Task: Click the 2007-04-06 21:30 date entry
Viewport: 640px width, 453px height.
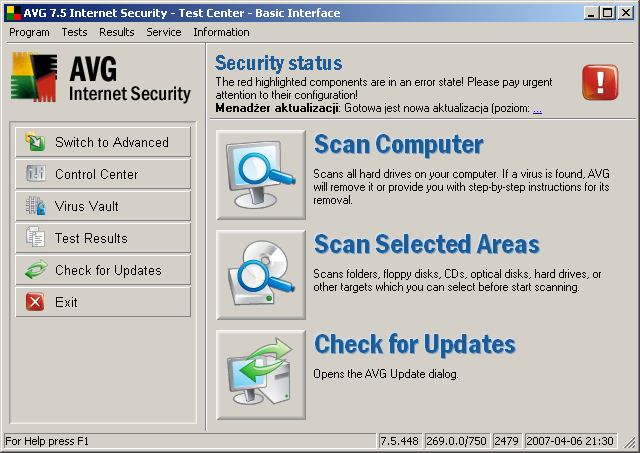Action: [570, 441]
